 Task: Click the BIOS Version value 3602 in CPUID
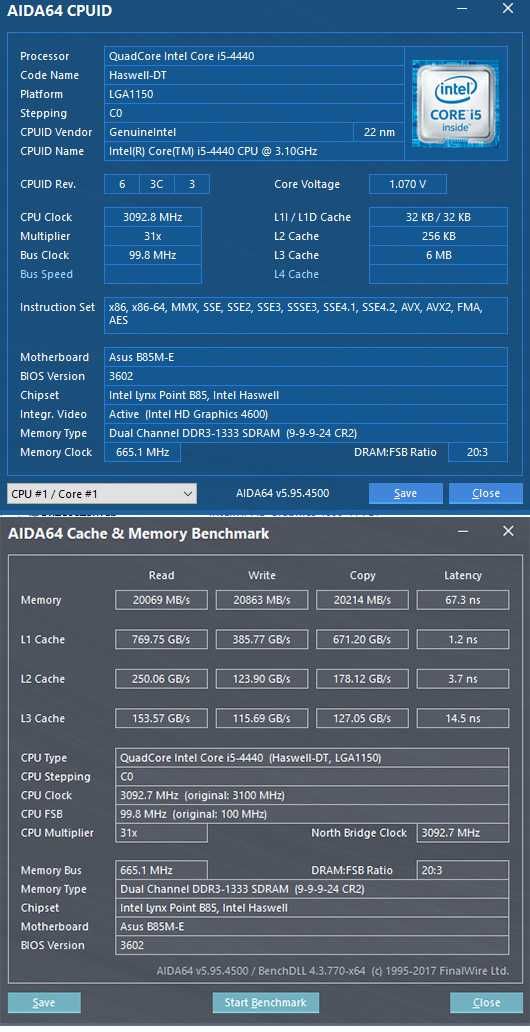point(306,376)
